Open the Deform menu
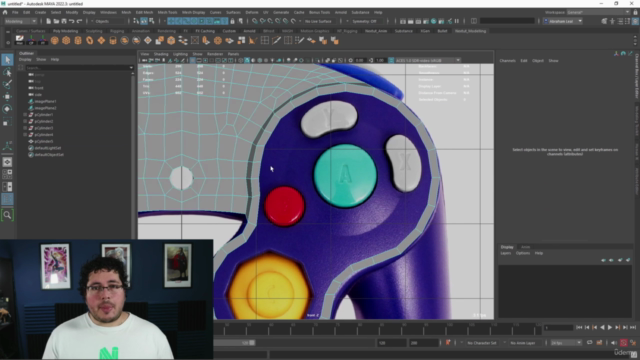Image resolution: width=640 pixels, height=360 pixels. tap(252, 12)
